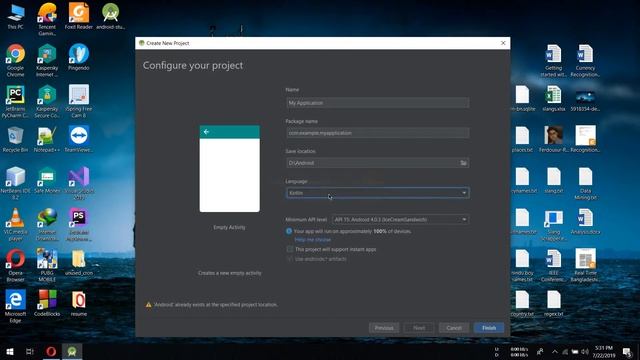This screenshot has width=640, height=360.
Task: Select the Google Chrome desktop icon
Action: coord(16,60)
